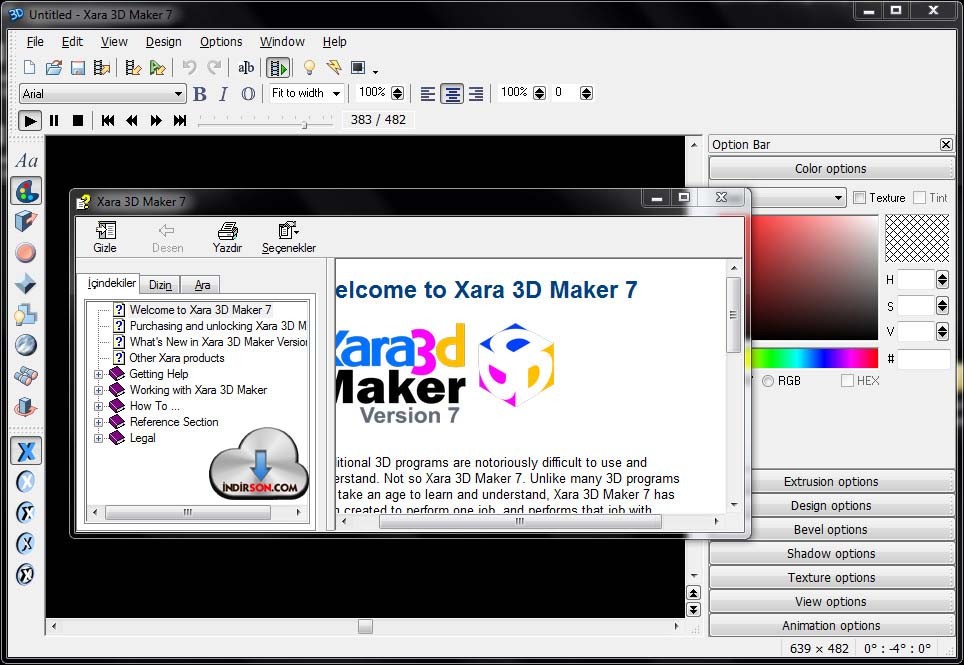Pick a hue on the rainbow bar
The height and width of the screenshot is (665, 964).
coord(814,358)
